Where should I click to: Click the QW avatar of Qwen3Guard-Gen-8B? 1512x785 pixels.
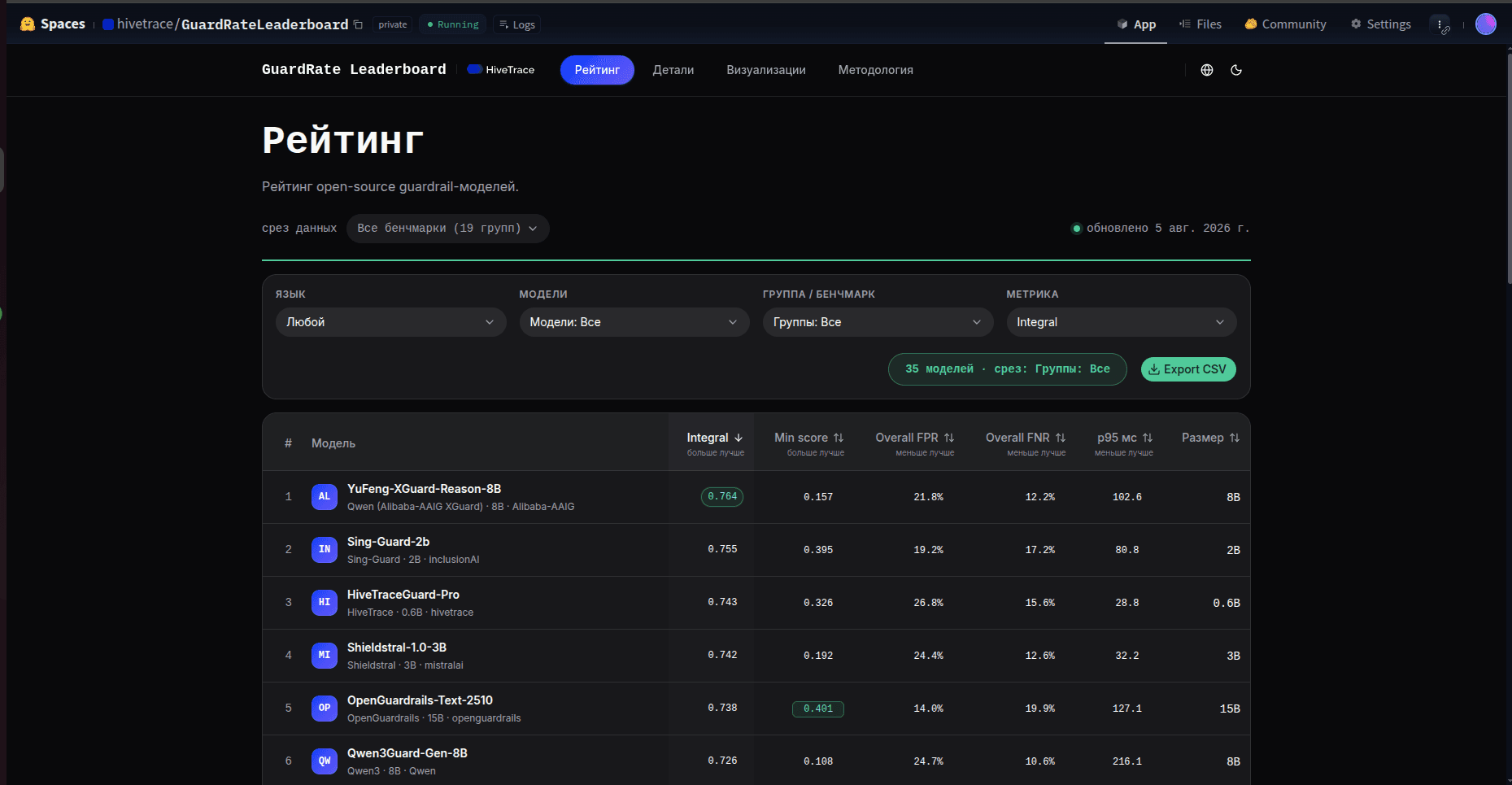pyautogui.click(x=325, y=761)
